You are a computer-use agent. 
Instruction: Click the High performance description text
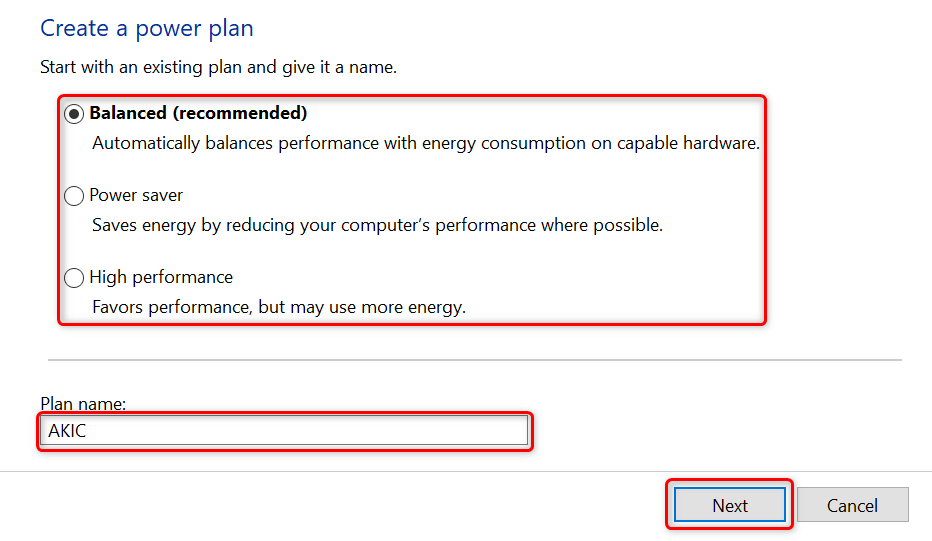coord(279,307)
